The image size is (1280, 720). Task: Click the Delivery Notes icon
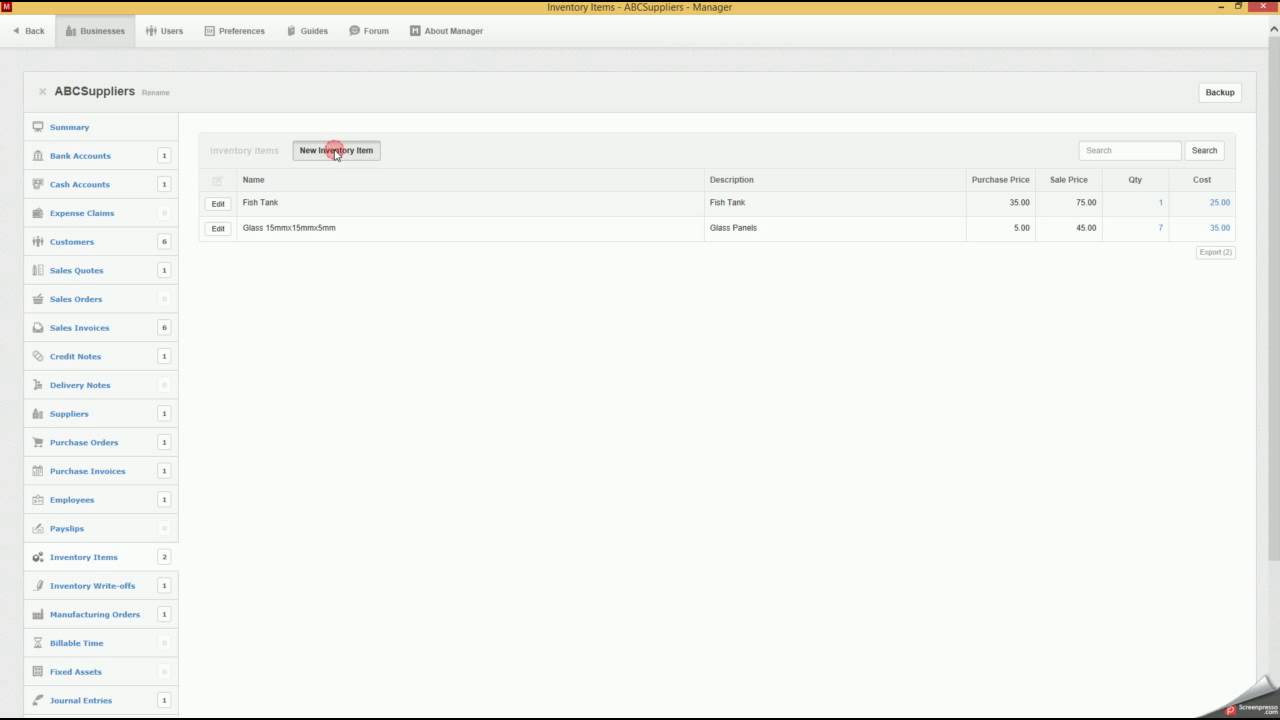tap(38, 385)
